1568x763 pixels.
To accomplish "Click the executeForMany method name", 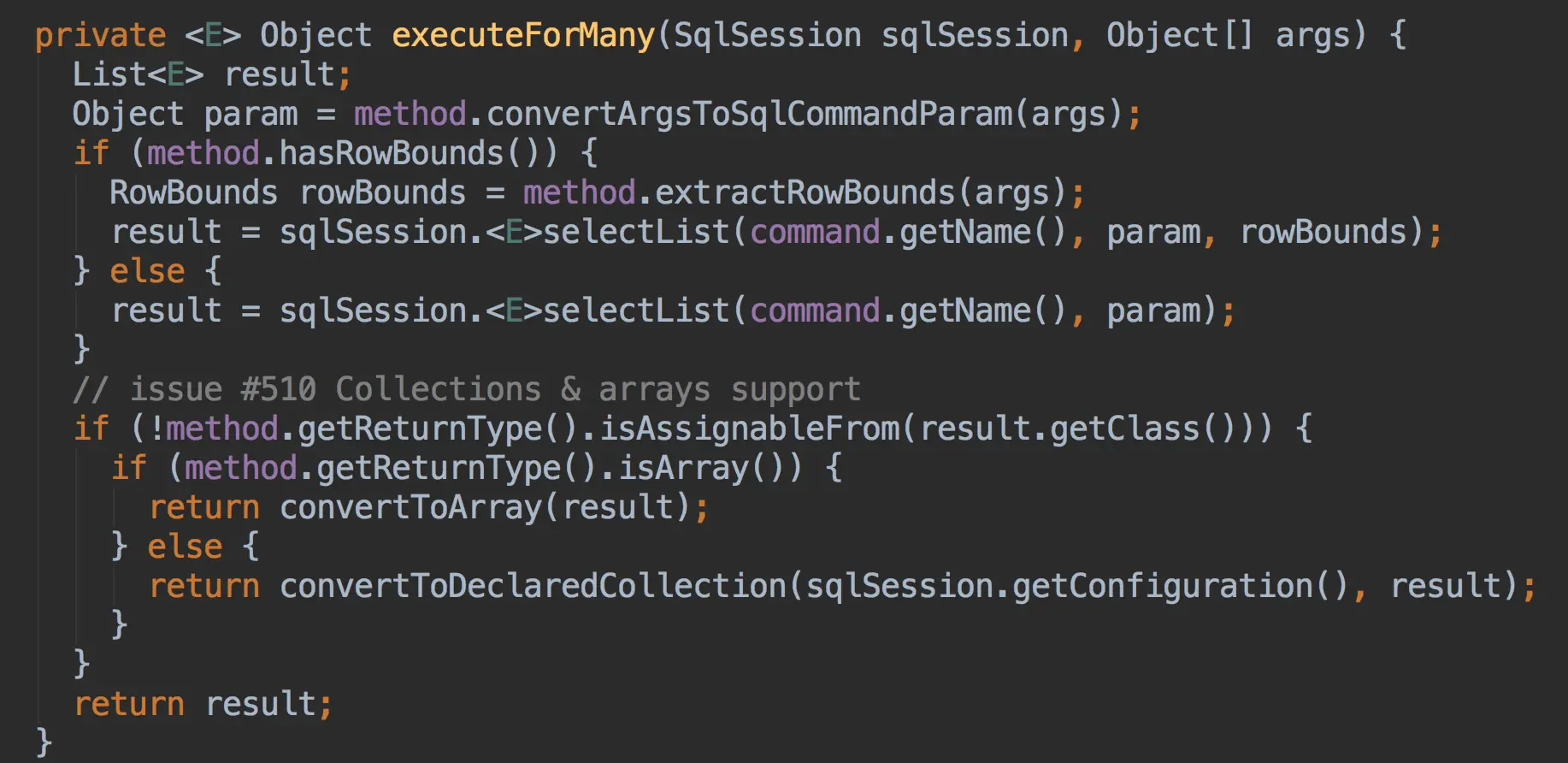I will 522,35.
